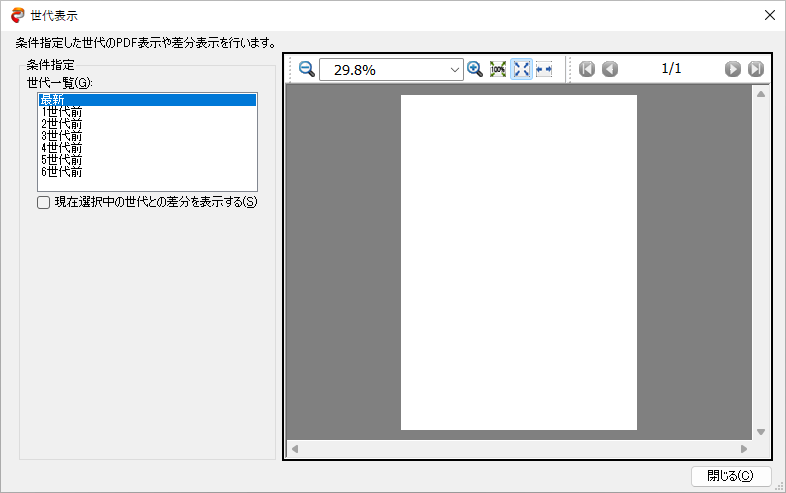Choose 4世代前 generation
786x493 pixels.
147,148
